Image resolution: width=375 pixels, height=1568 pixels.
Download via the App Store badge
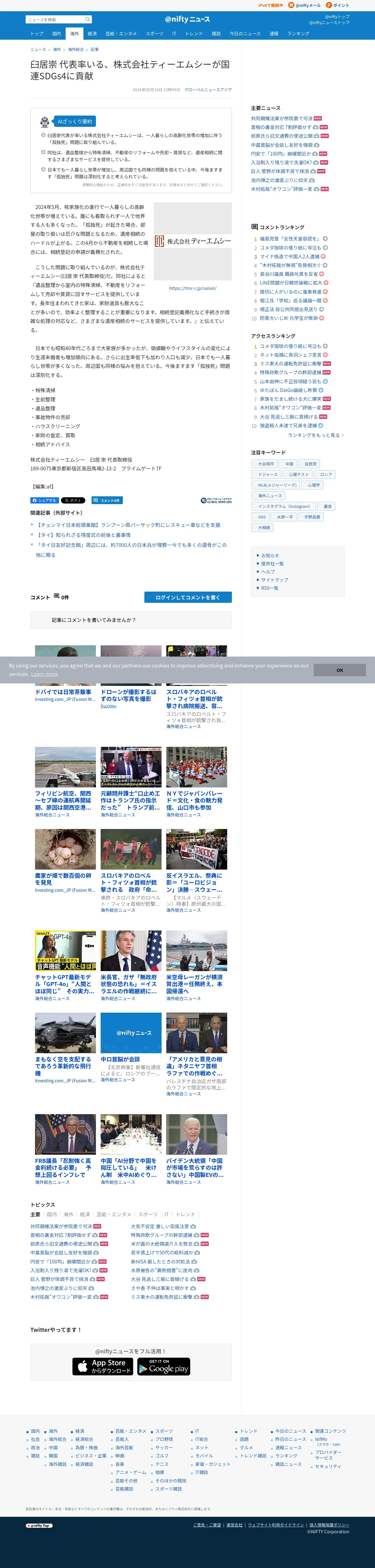pyautogui.click(x=103, y=1367)
